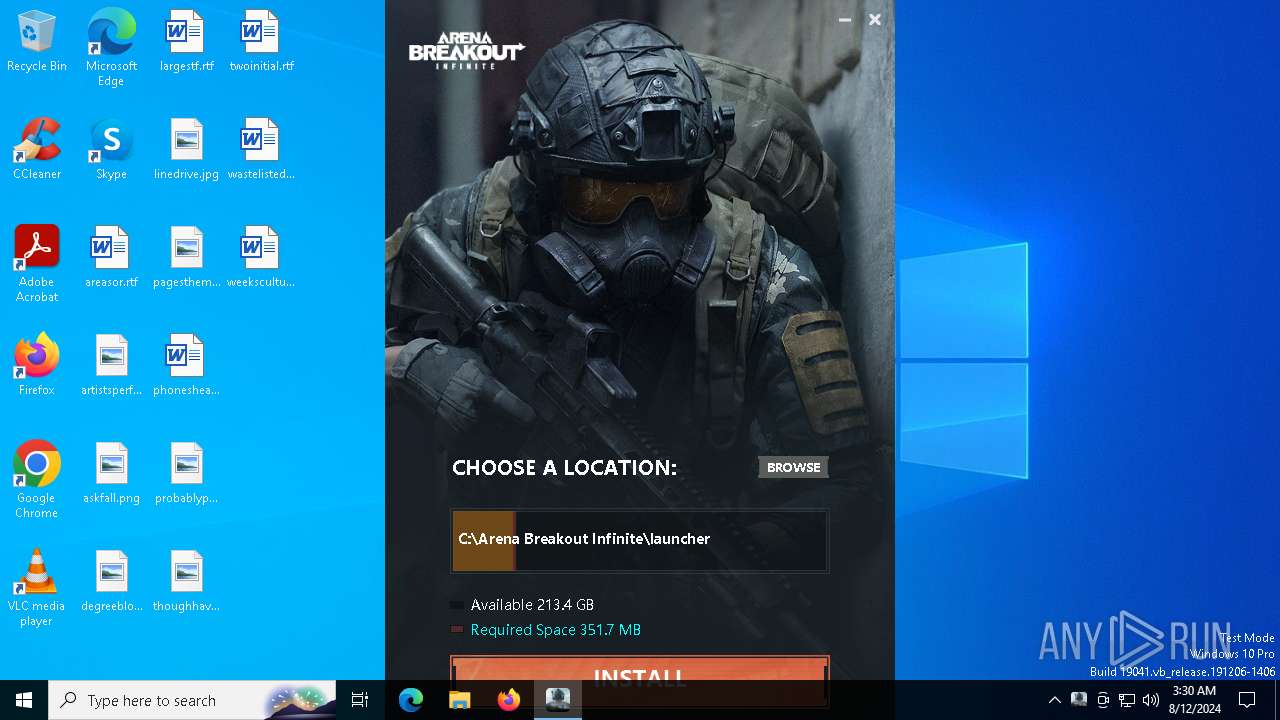Open the Recycle Bin desktop icon
Screen dimensions: 1280x720
[x=37, y=42]
